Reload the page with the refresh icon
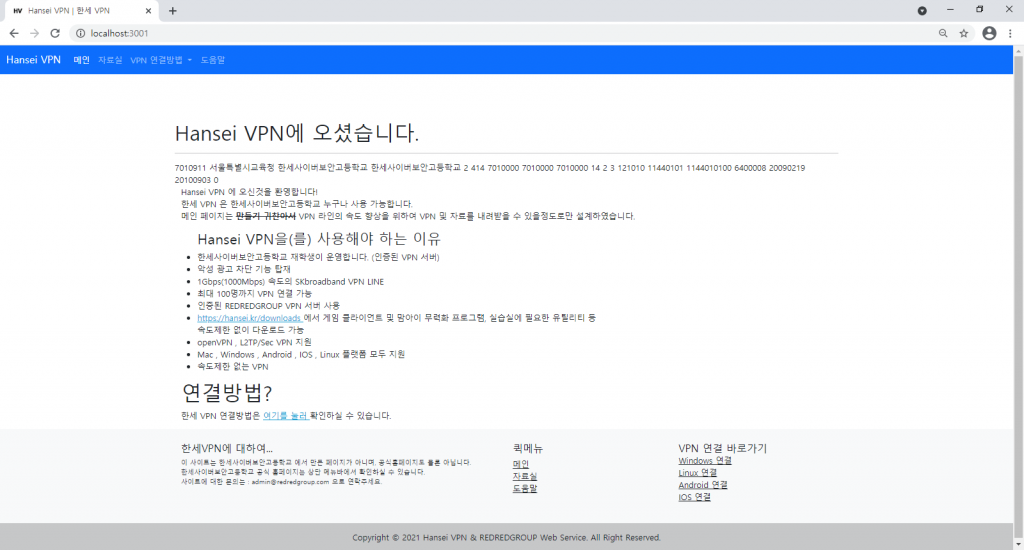Viewport: 1024px width, 550px height. (55, 33)
